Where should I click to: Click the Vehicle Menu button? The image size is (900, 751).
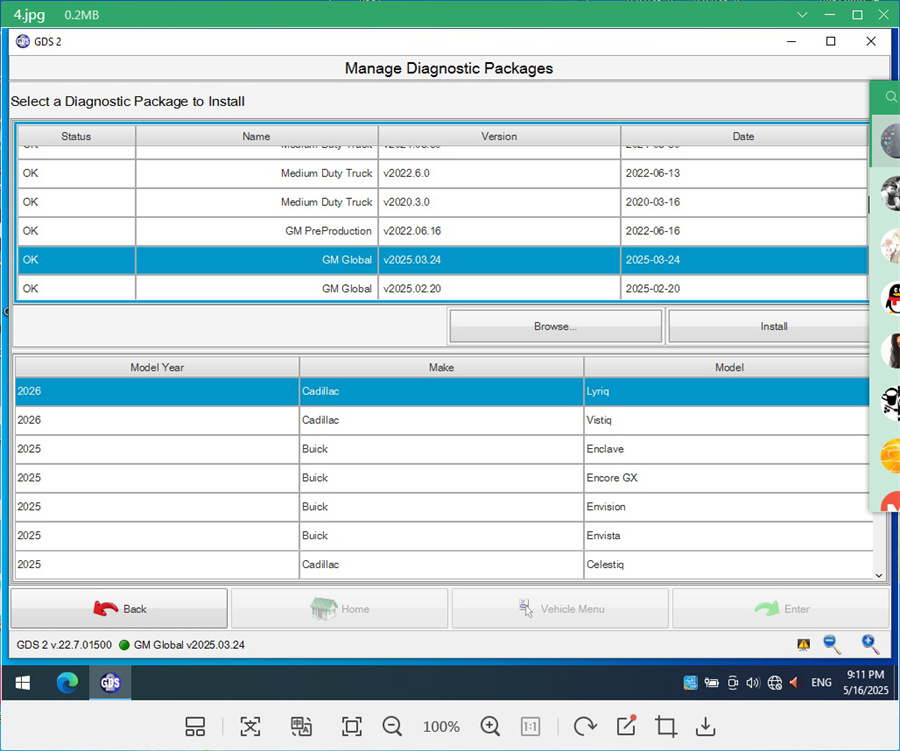tap(560, 609)
